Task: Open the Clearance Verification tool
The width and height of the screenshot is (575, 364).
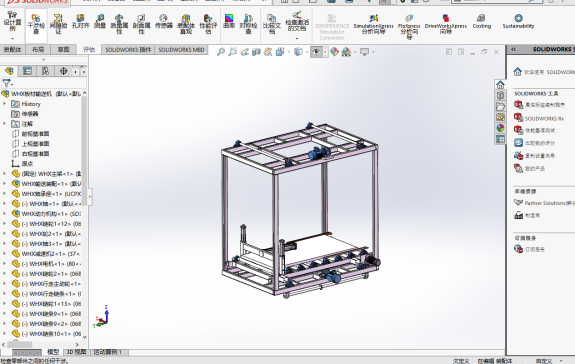Action: point(58,23)
